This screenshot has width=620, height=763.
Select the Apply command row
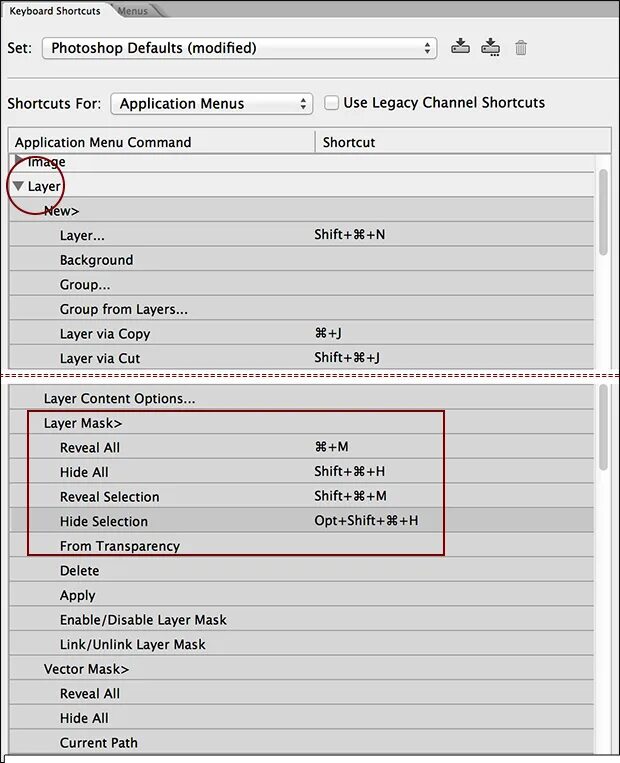pyautogui.click(x=301, y=595)
